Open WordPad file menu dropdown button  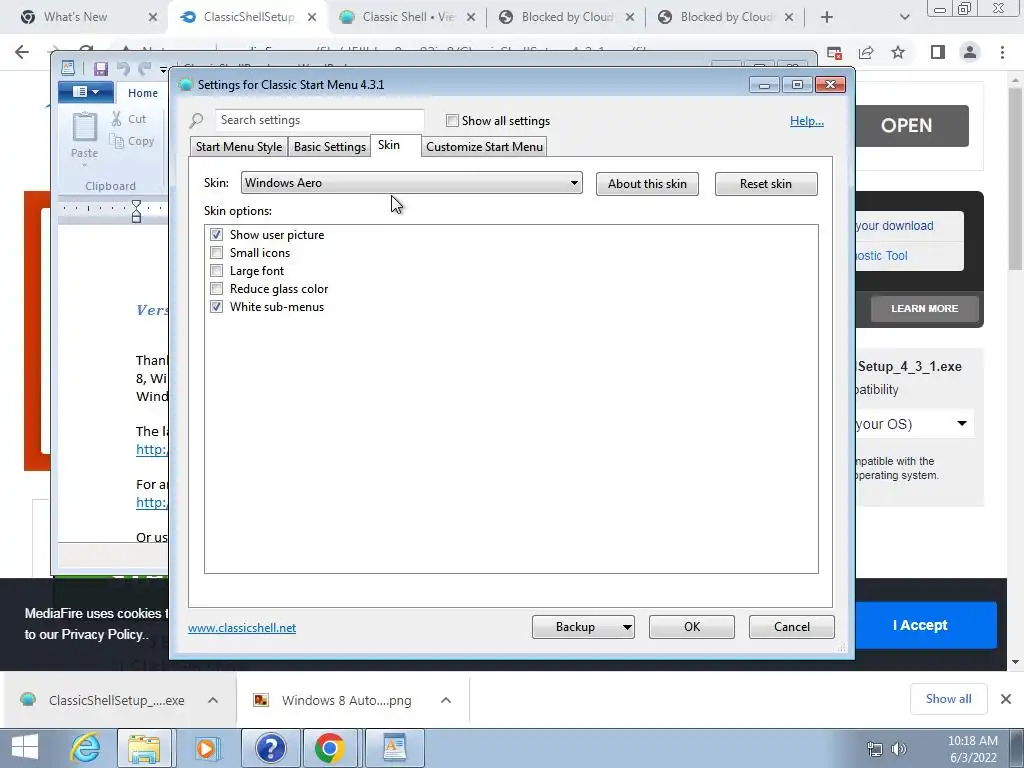[x=86, y=92]
